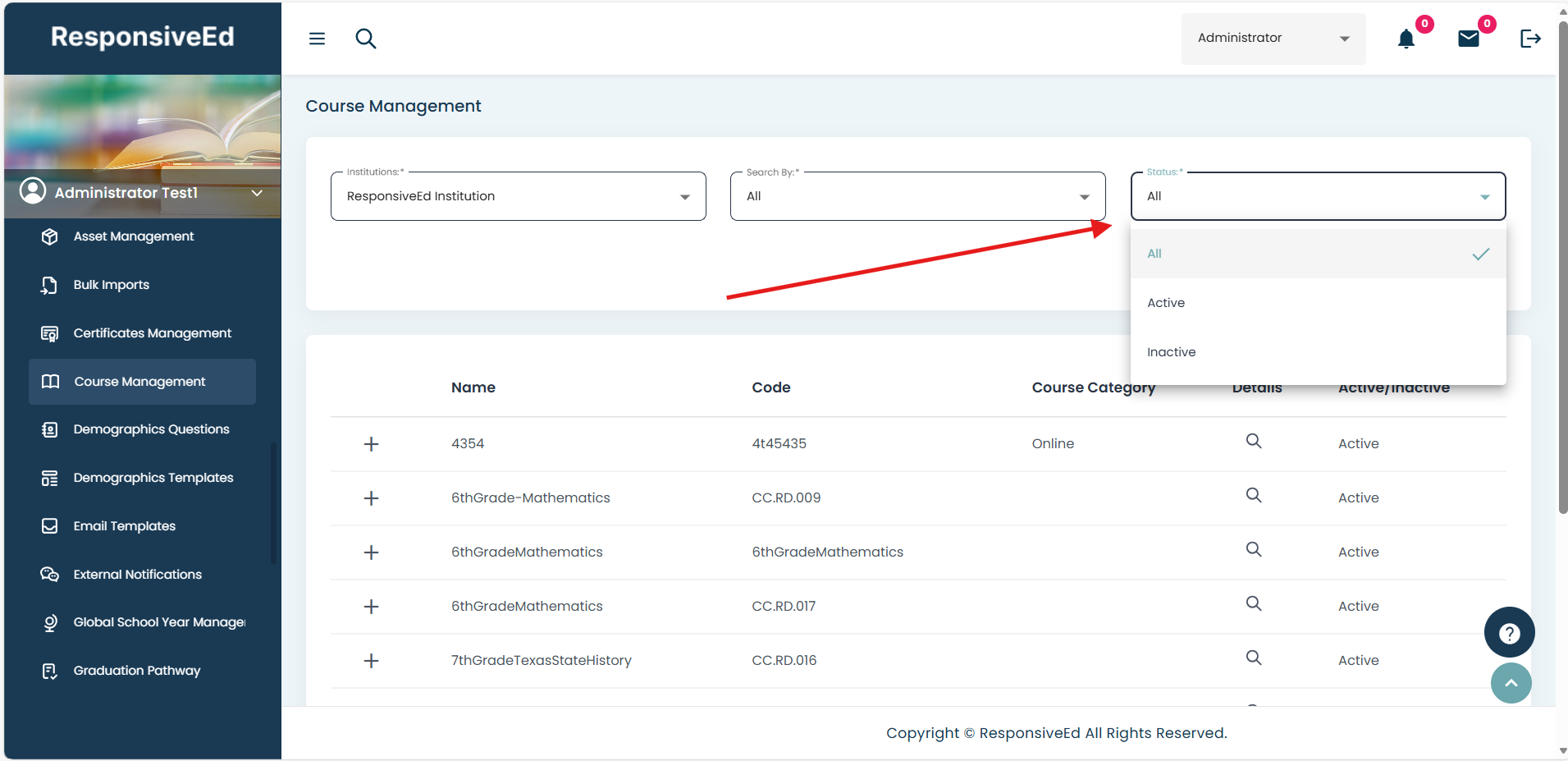Click the search magnifier in top bar
This screenshot has height=761, width=1568.
click(x=366, y=39)
